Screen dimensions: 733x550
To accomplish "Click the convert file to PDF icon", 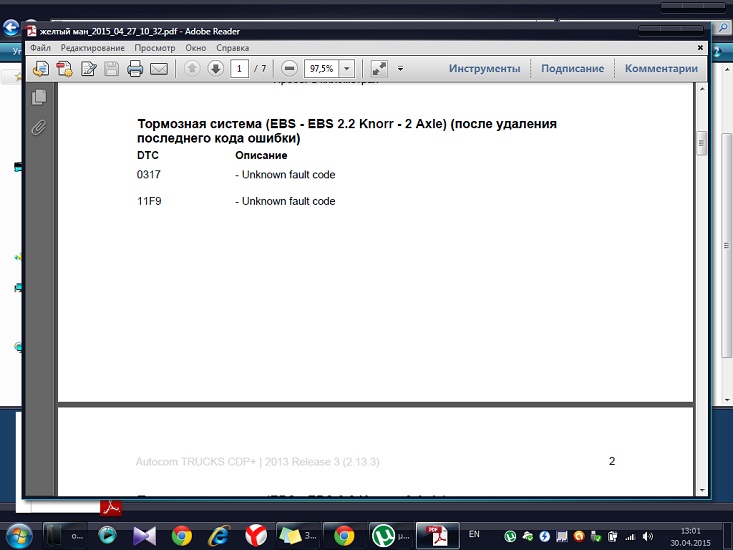I will pos(64,69).
